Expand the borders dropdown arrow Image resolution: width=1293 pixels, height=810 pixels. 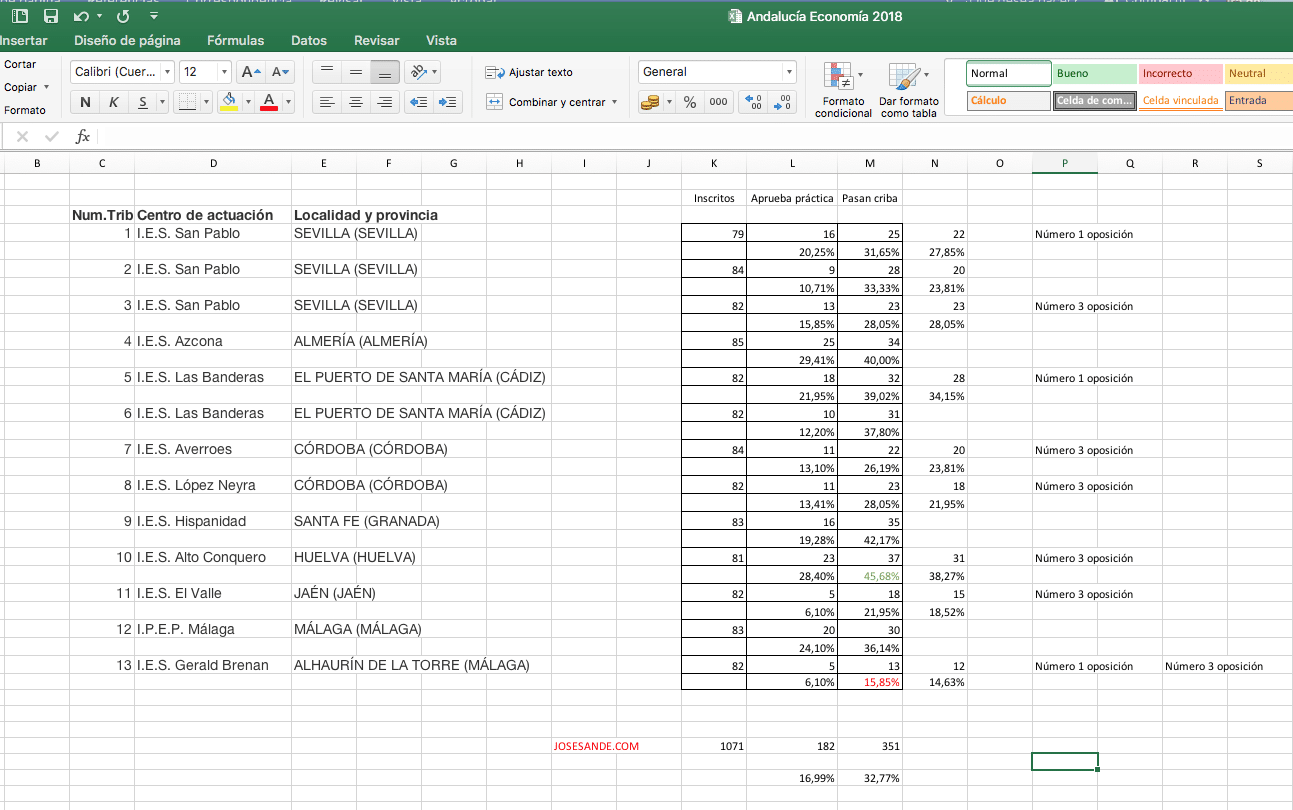207,102
